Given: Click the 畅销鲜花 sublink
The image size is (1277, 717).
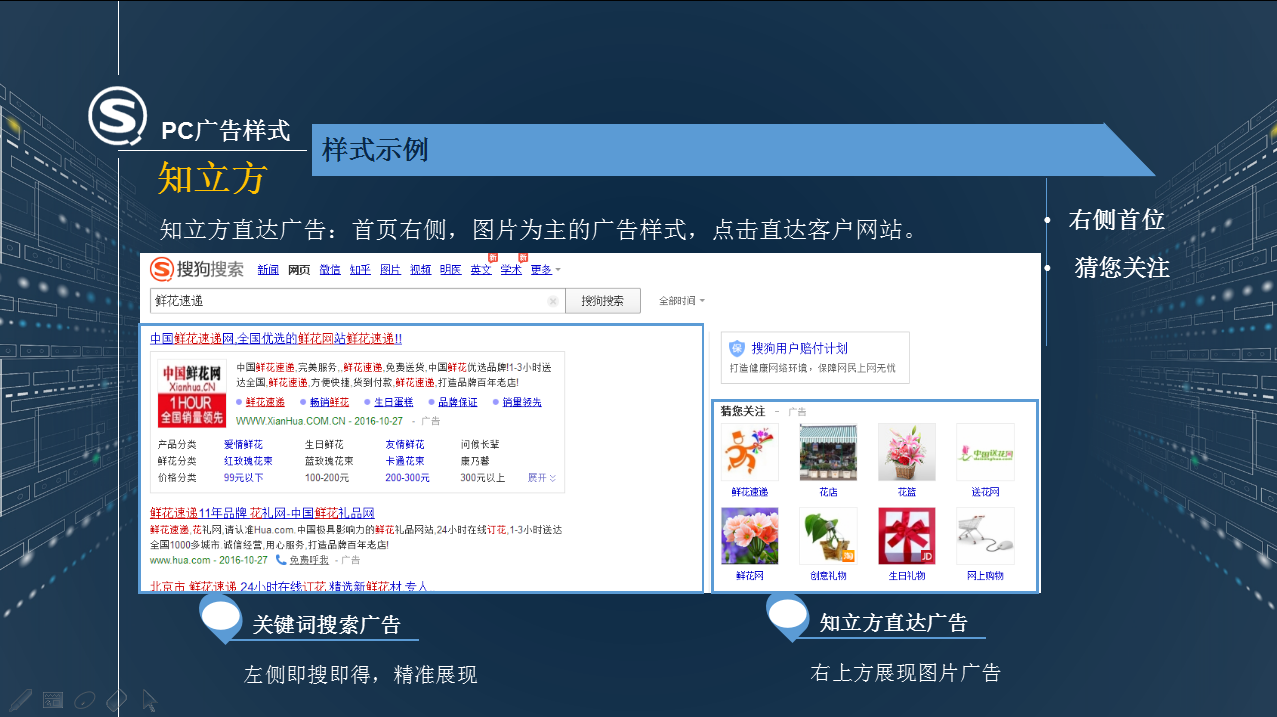Looking at the screenshot, I should (329, 402).
